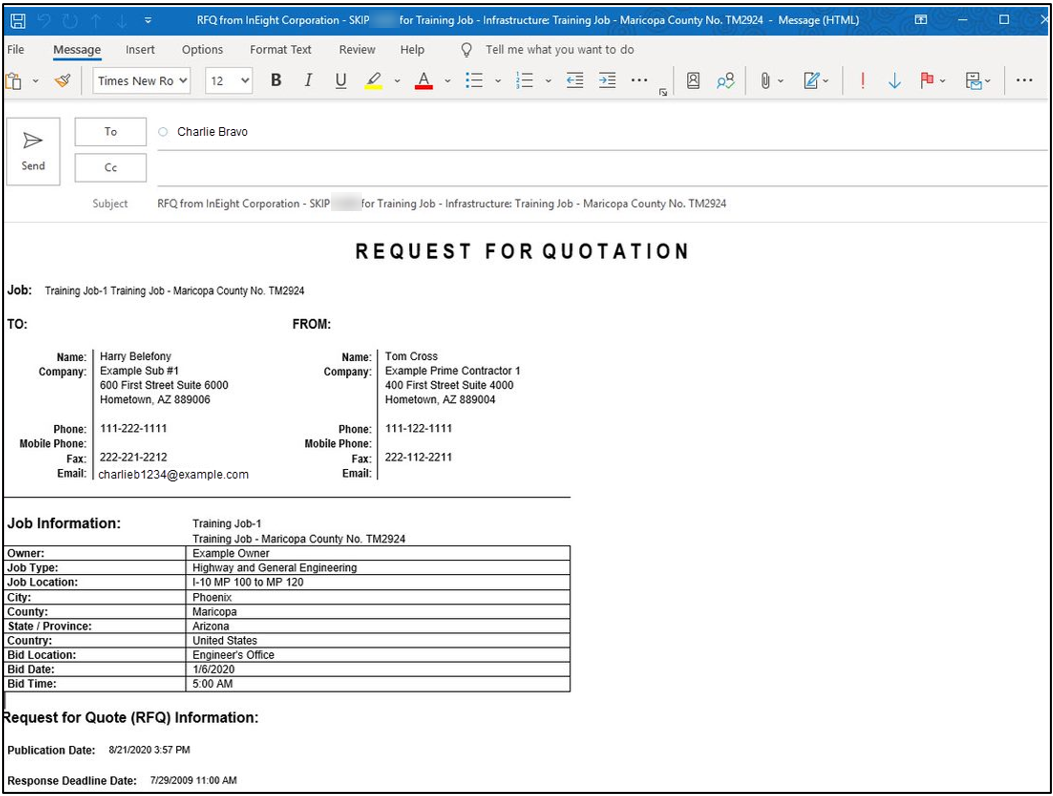Toggle the numbered list
This screenshot has height=796, width=1053.
tap(524, 81)
